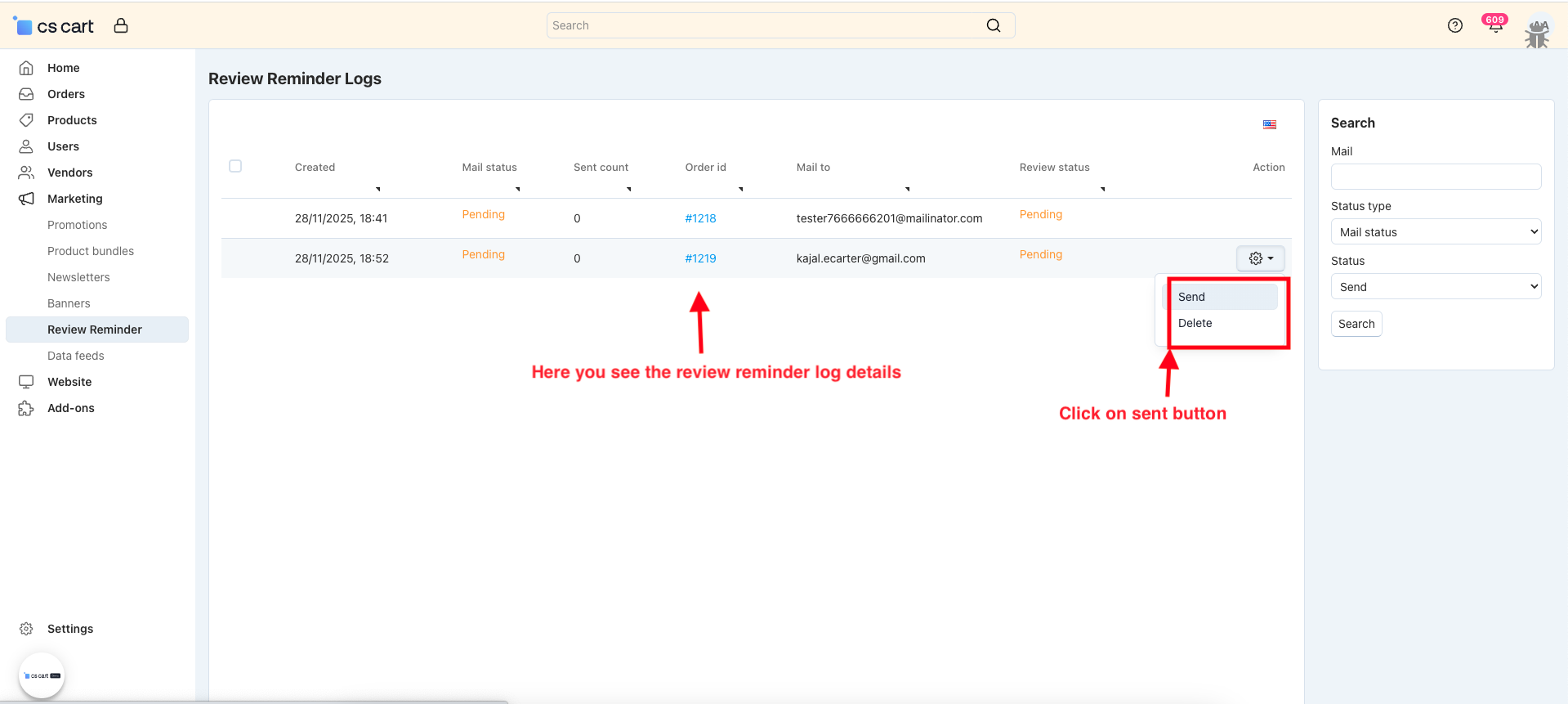Click the CS-Cart logo home icon
This screenshot has height=704, width=1568.
[x=54, y=26]
